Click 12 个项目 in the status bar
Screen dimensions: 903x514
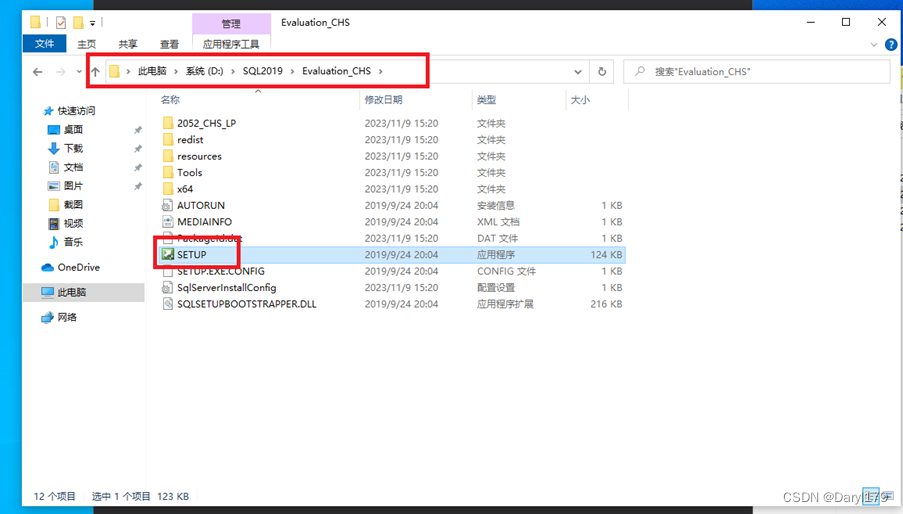point(55,496)
